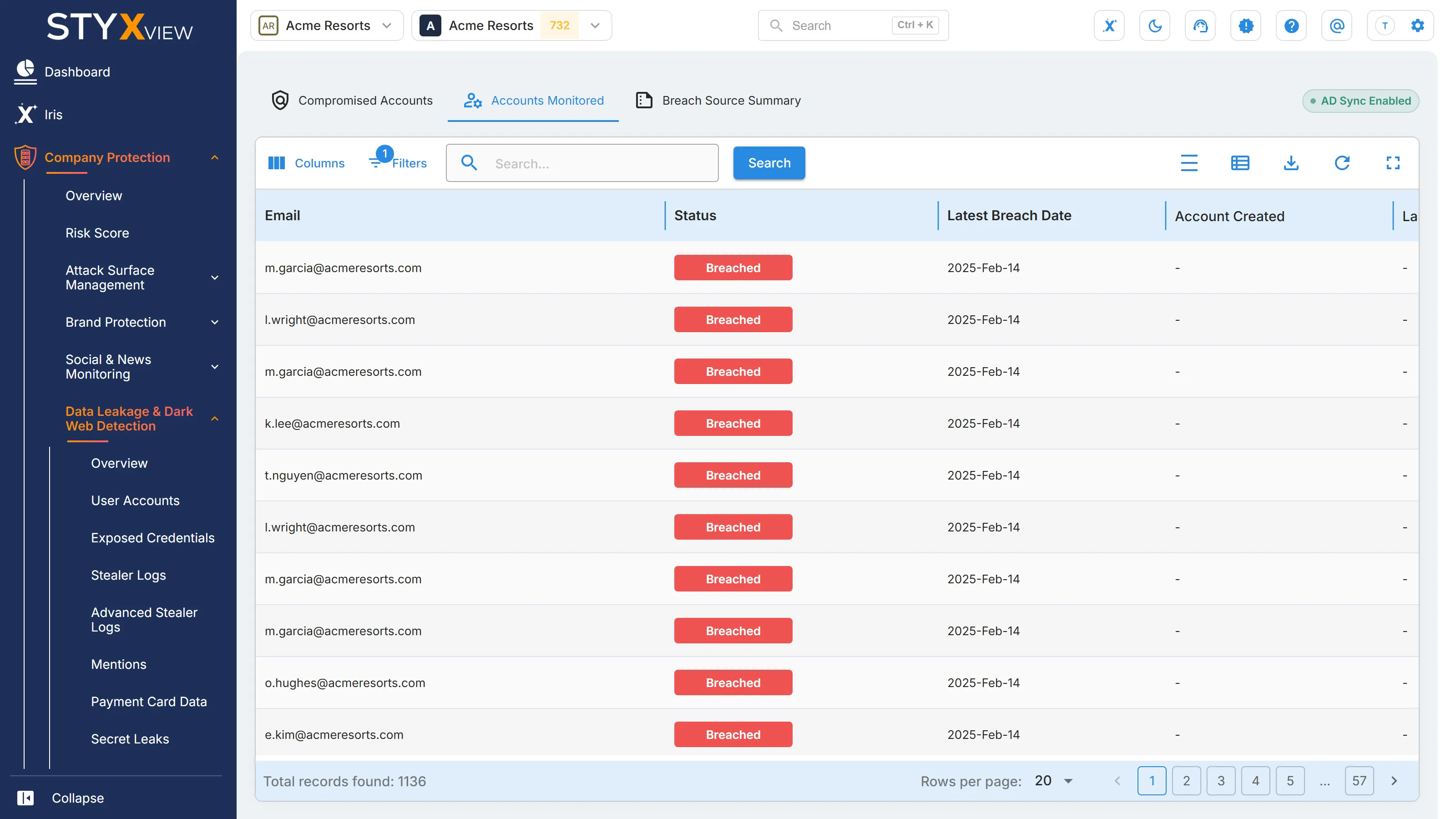This screenshot has height=819, width=1456.
Task: Click the user avatar T icon
Action: pyautogui.click(x=1385, y=25)
